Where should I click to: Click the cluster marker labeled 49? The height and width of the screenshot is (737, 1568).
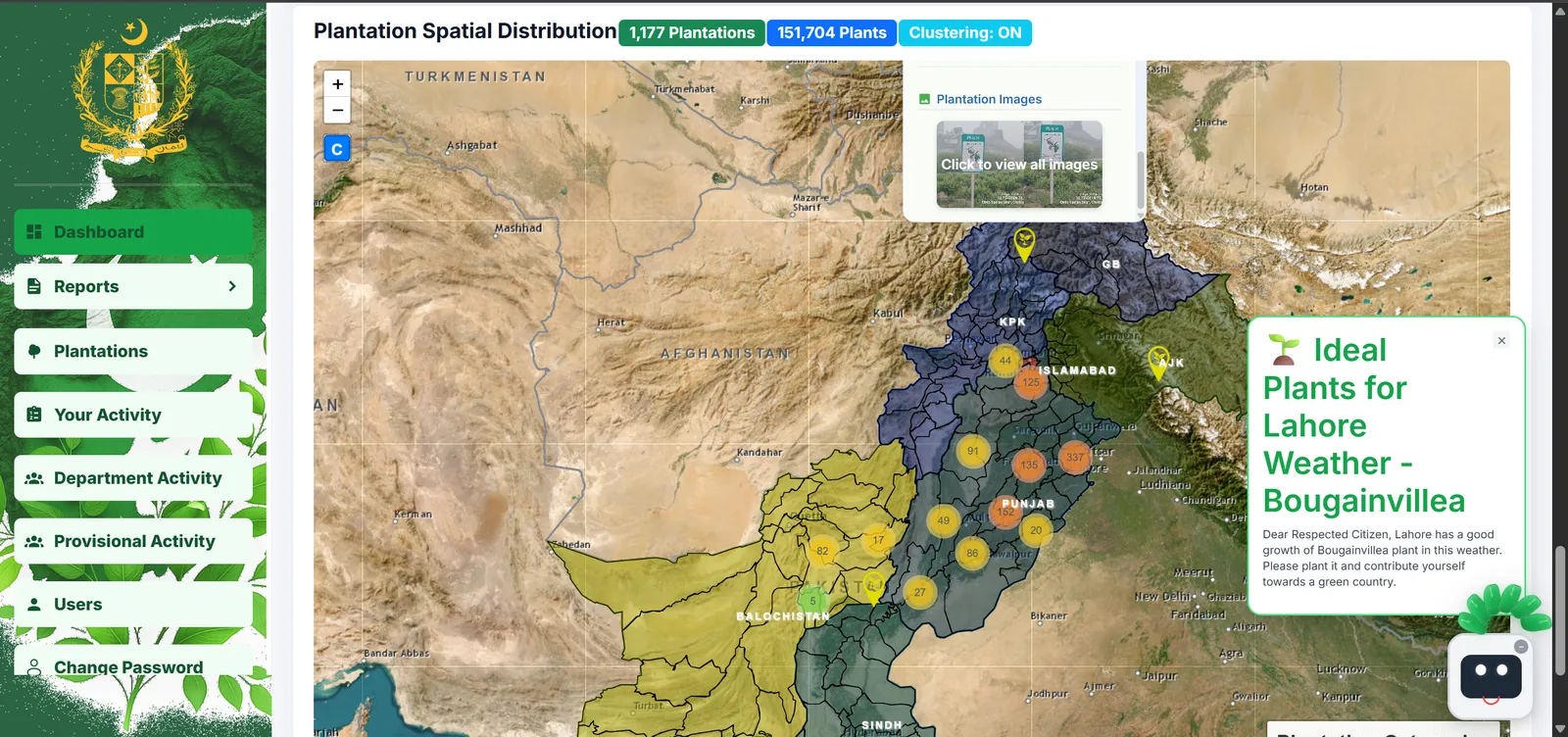[943, 520]
